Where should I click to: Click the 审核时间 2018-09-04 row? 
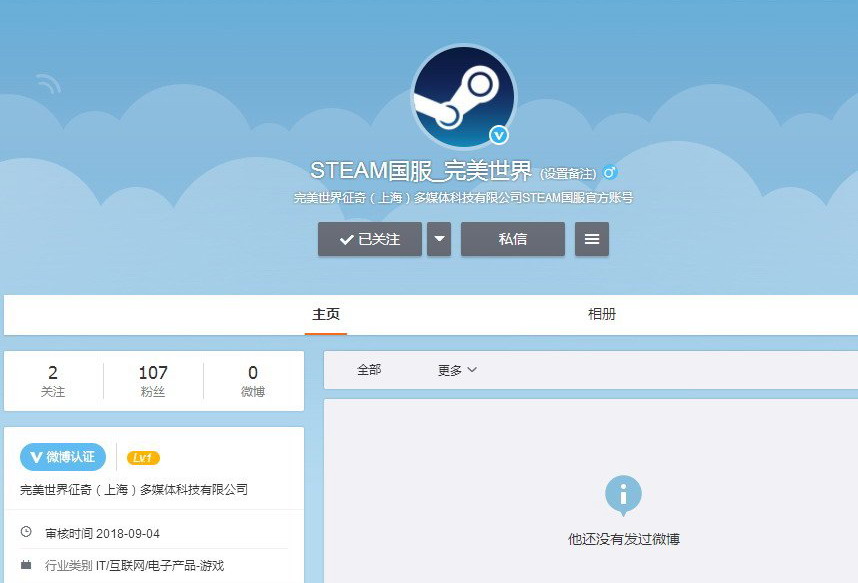coord(102,533)
